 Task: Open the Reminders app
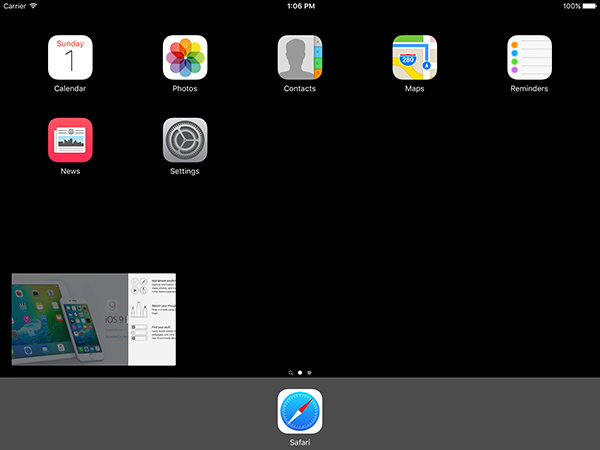coord(529,57)
